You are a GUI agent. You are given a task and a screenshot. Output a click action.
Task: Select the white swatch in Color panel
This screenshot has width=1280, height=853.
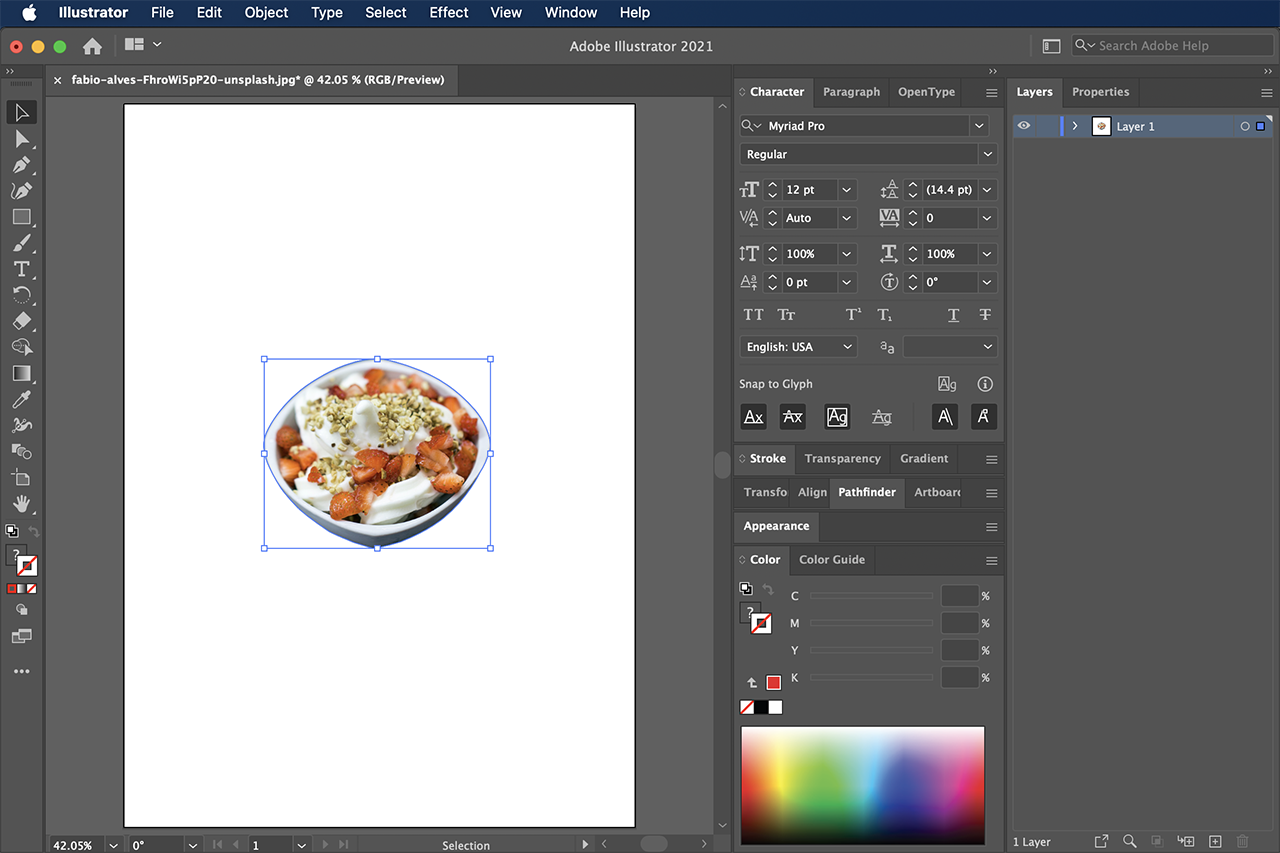point(775,707)
